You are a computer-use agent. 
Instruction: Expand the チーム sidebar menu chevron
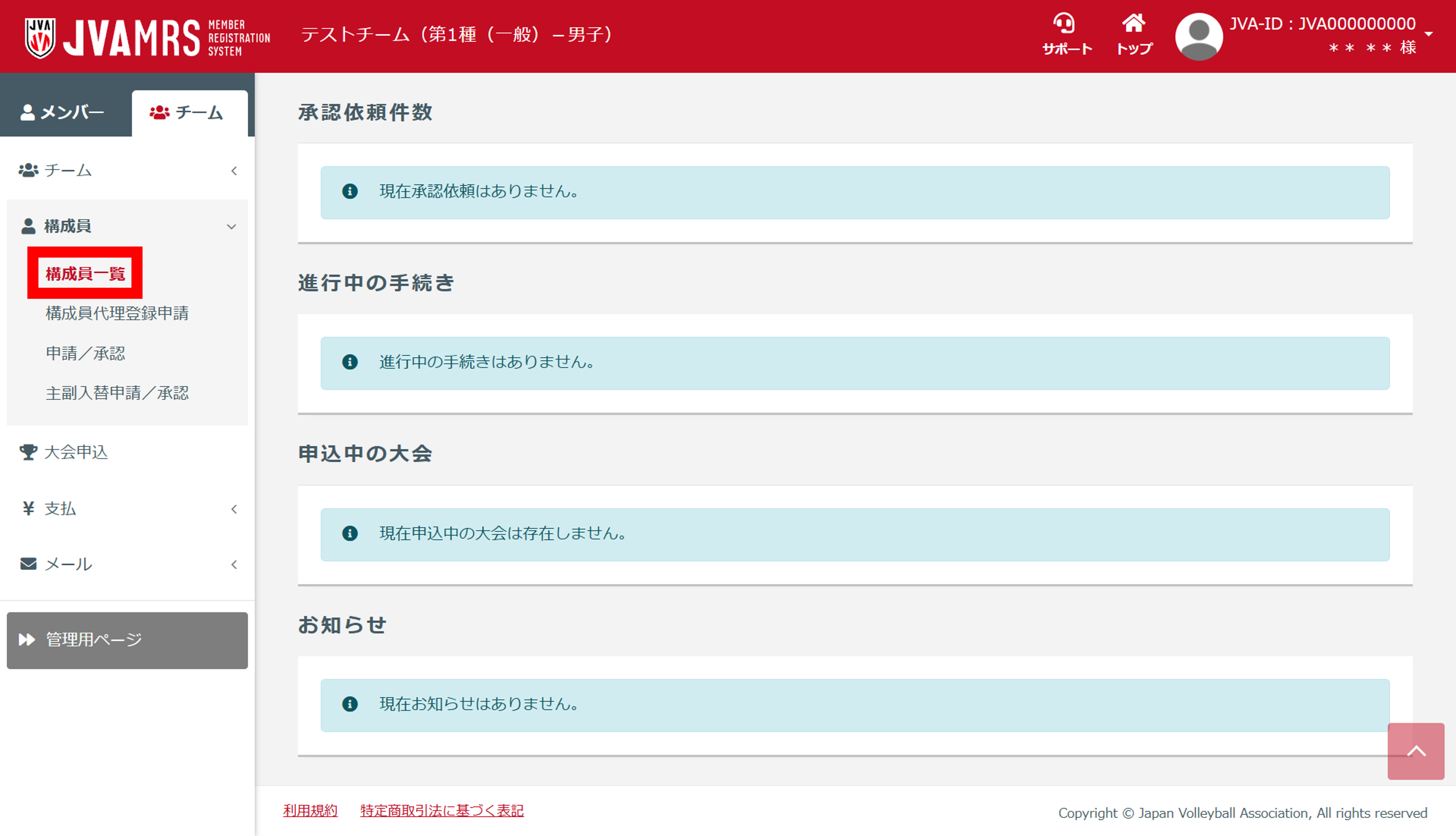click(x=234, y=171)
